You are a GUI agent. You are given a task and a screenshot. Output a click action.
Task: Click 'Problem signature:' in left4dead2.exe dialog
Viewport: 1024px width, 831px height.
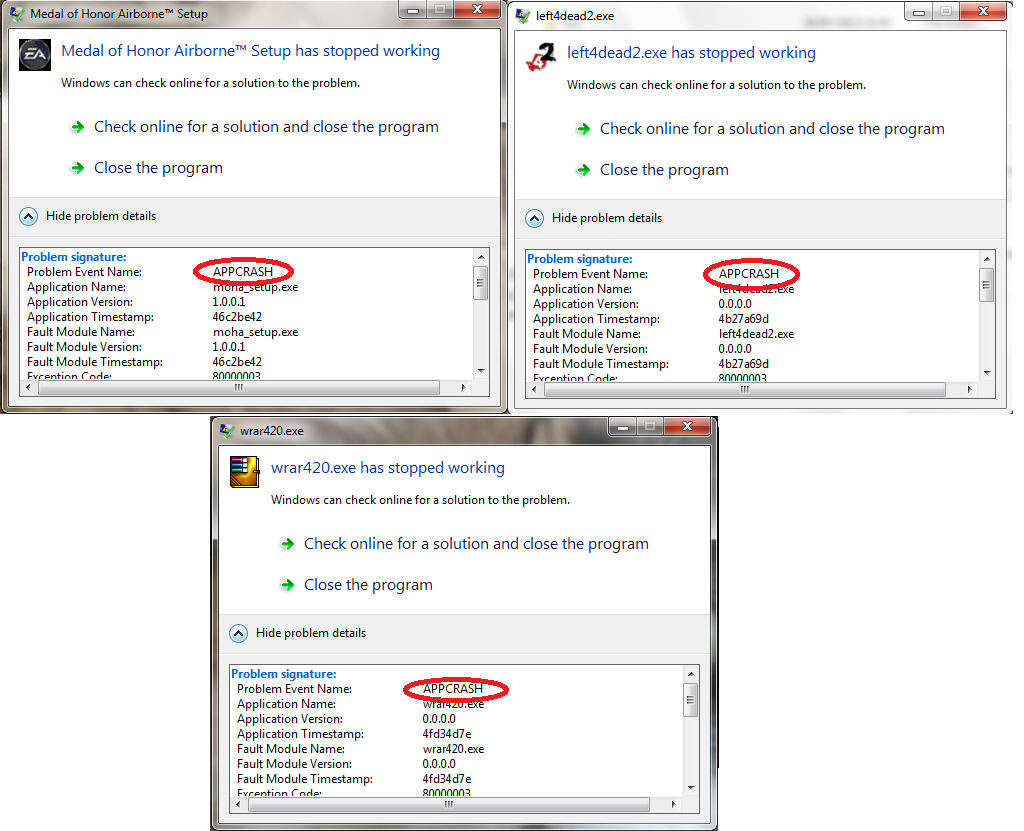point(580,259)
